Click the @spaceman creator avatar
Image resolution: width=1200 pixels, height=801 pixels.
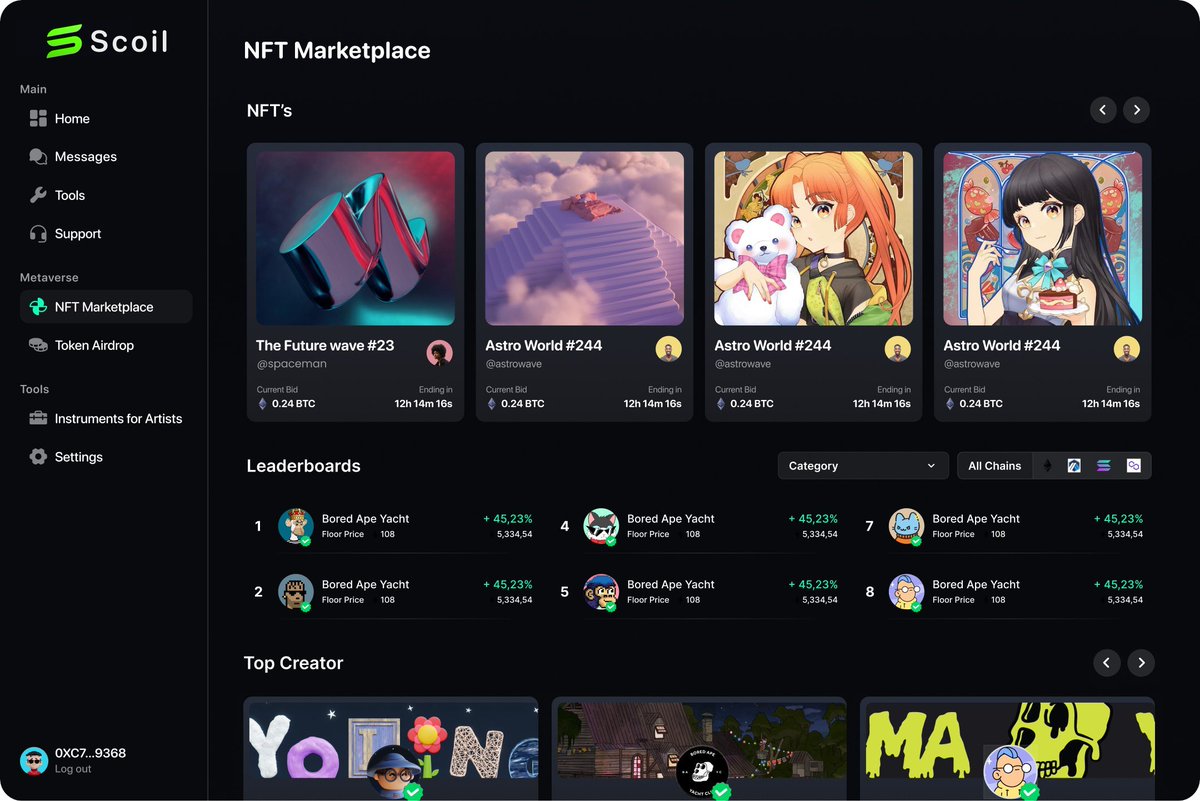pos(440,352)
